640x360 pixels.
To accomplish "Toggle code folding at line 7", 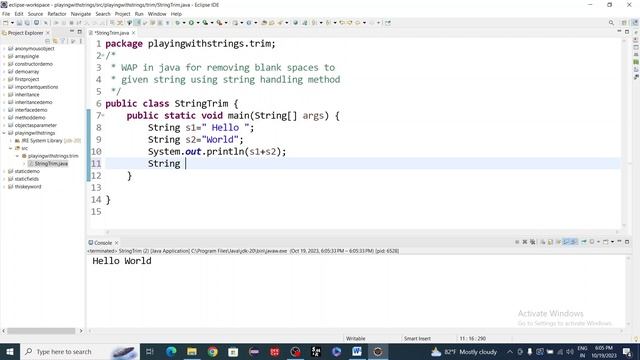I will coord(103,116).
